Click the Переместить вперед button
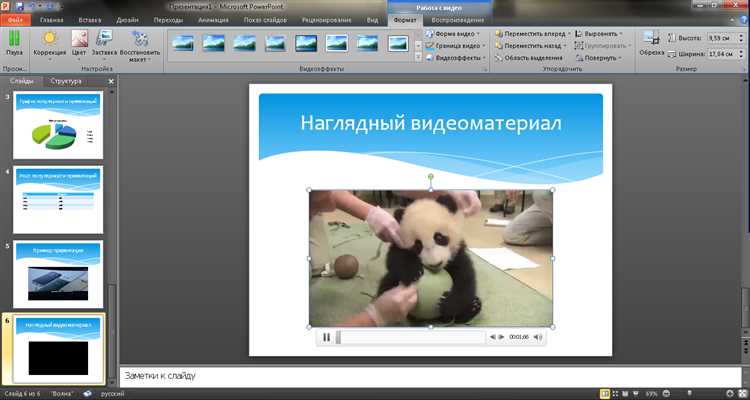The height and width of the screenshot is (400, 750). pyautogui.click(x=533, y=33)
